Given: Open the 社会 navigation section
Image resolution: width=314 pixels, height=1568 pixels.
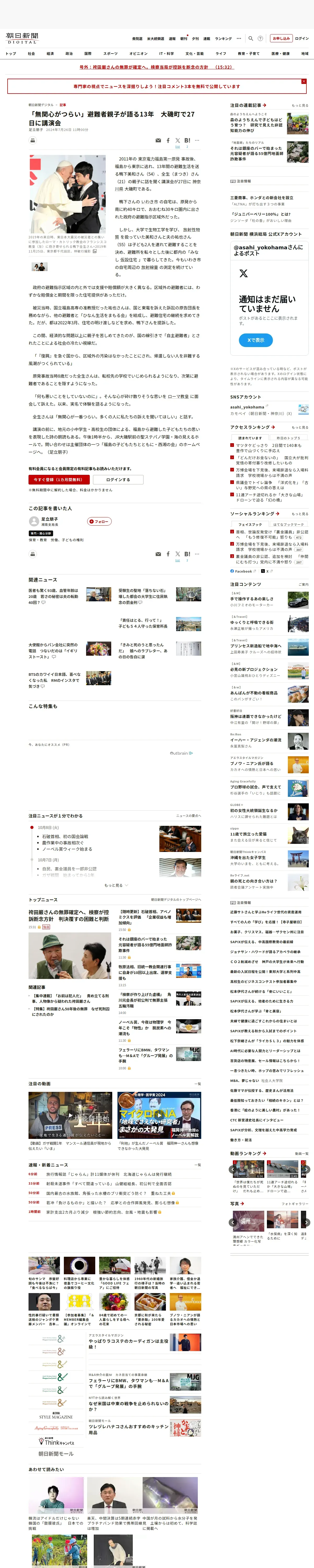Looking at the screenshot, I should (x=31, y=54).
